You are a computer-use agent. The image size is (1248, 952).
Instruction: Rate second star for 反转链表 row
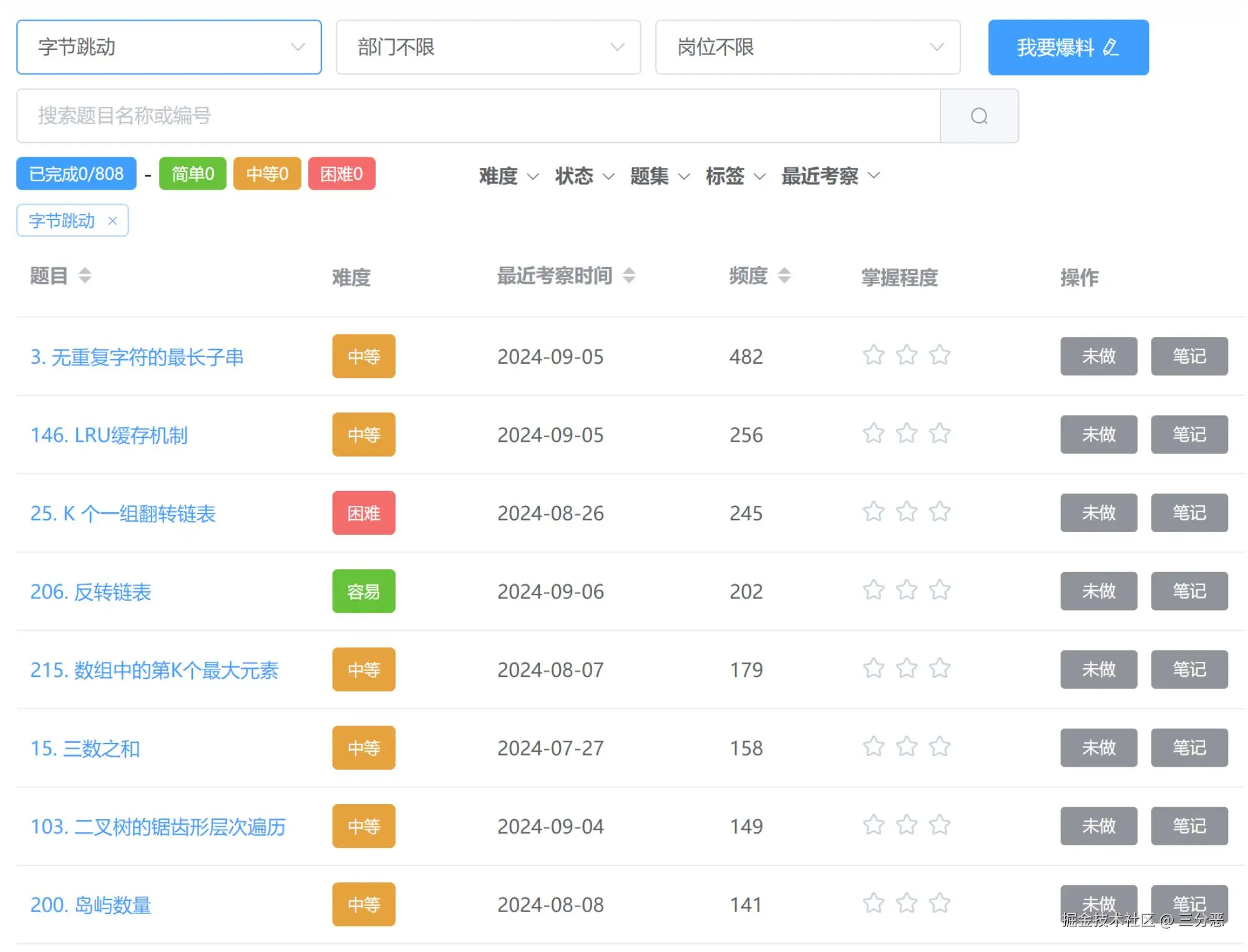click(906, 590)
